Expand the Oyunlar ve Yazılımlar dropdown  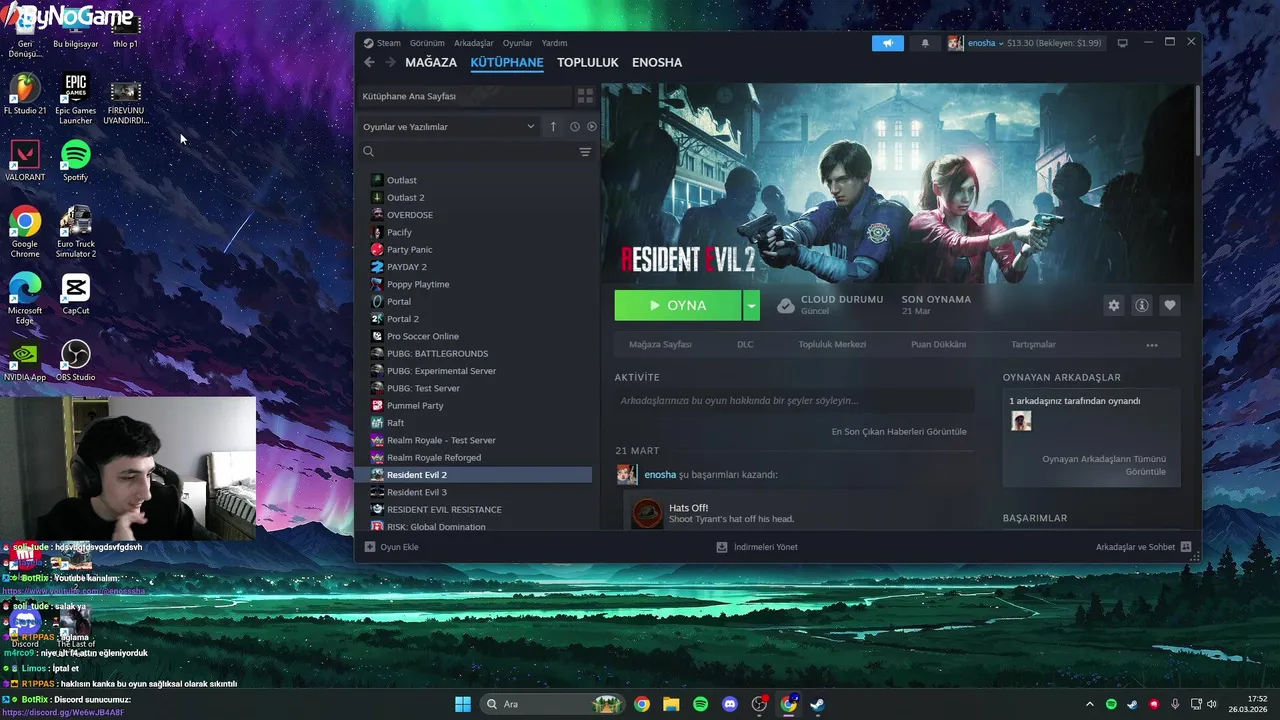449,127
